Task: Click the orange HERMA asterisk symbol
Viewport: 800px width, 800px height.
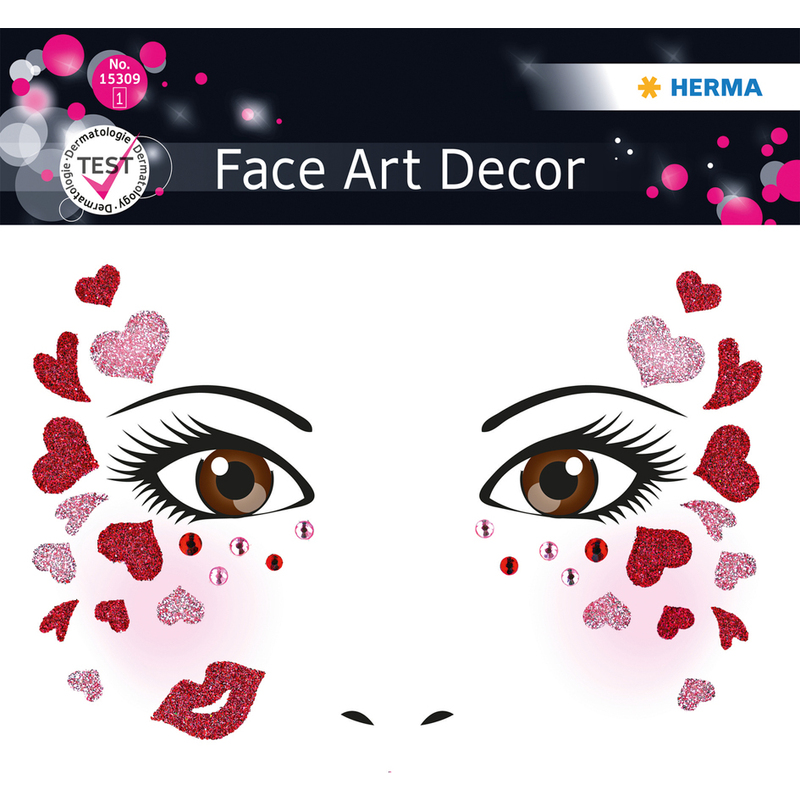Action: [x=649, y=87]
